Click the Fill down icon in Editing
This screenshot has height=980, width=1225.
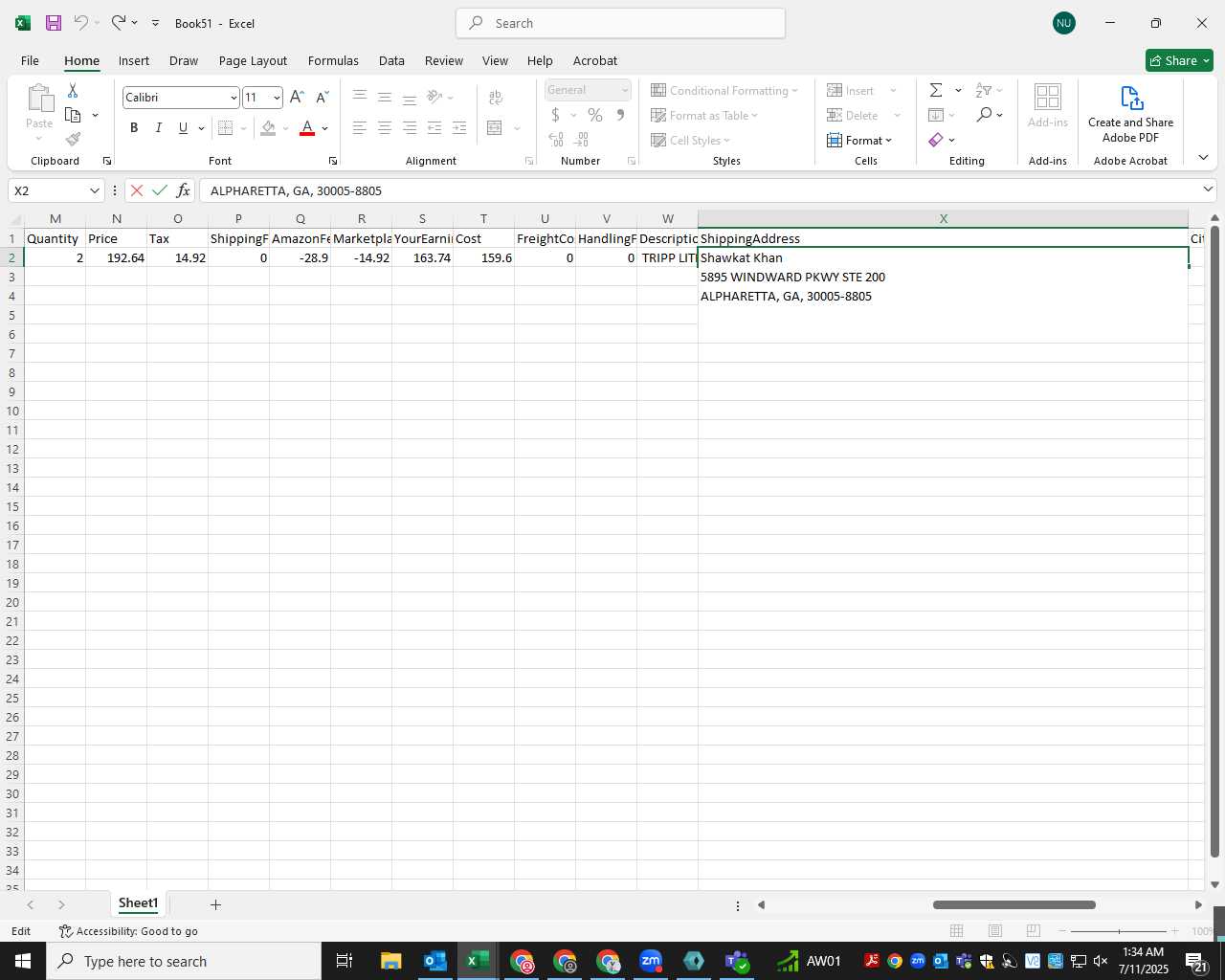[x=936, y=115]
